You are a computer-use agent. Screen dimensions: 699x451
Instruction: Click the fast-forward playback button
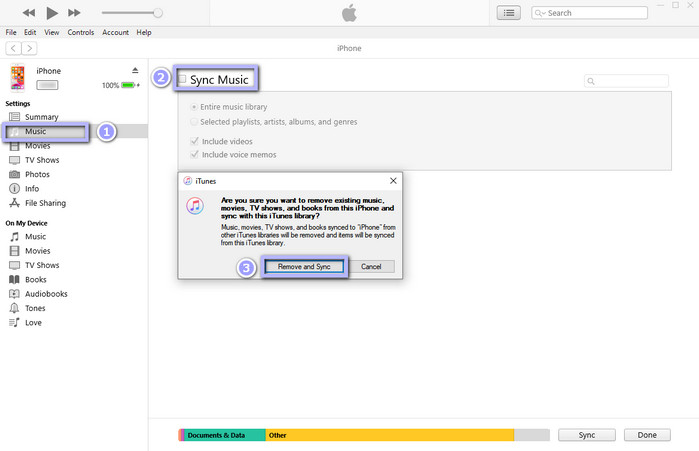74,13
